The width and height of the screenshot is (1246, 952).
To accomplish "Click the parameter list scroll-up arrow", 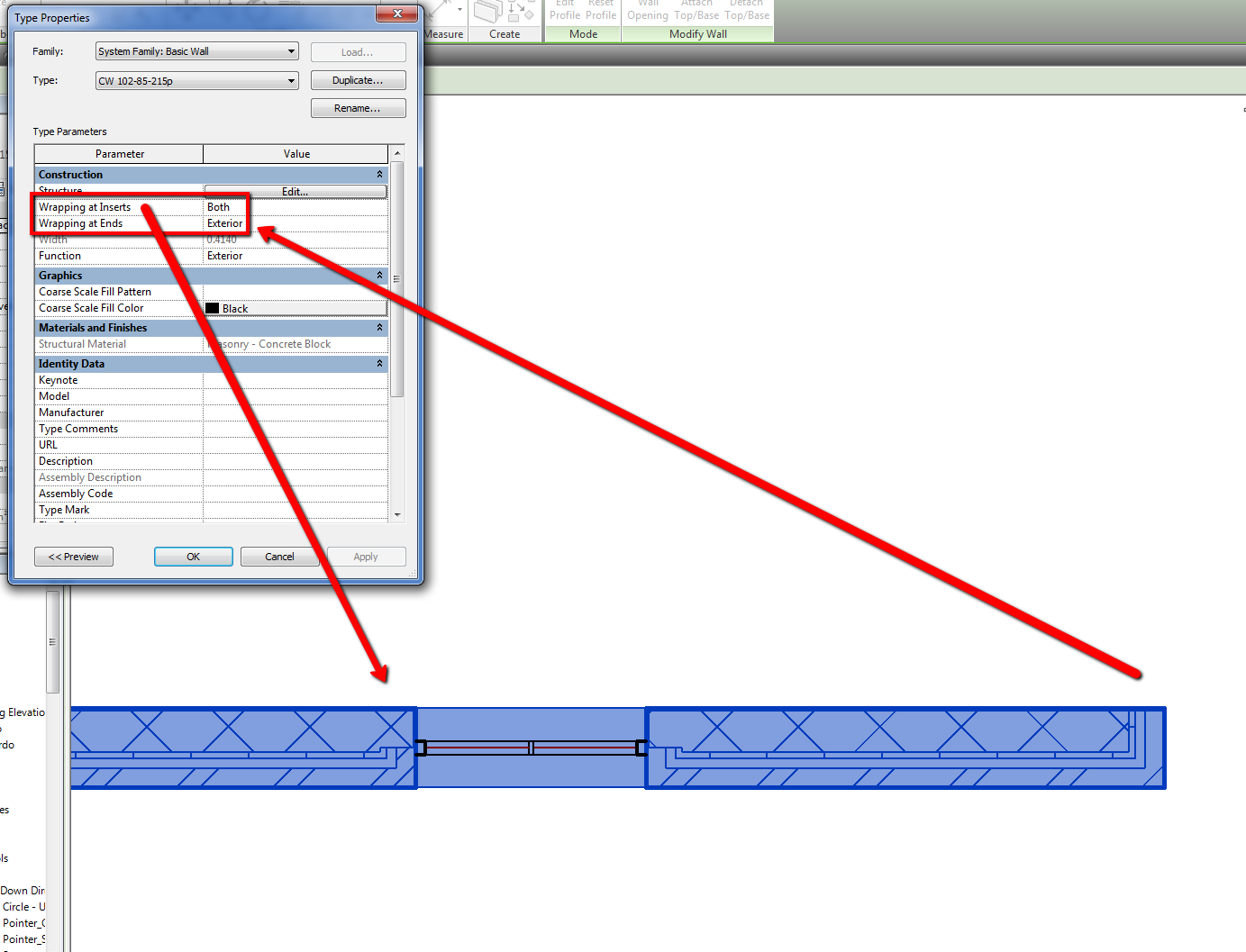I will 397,151.
